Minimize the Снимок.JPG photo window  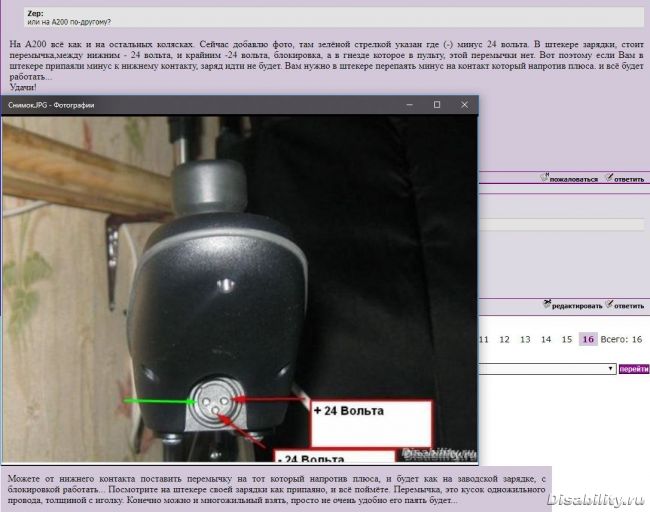410,105
